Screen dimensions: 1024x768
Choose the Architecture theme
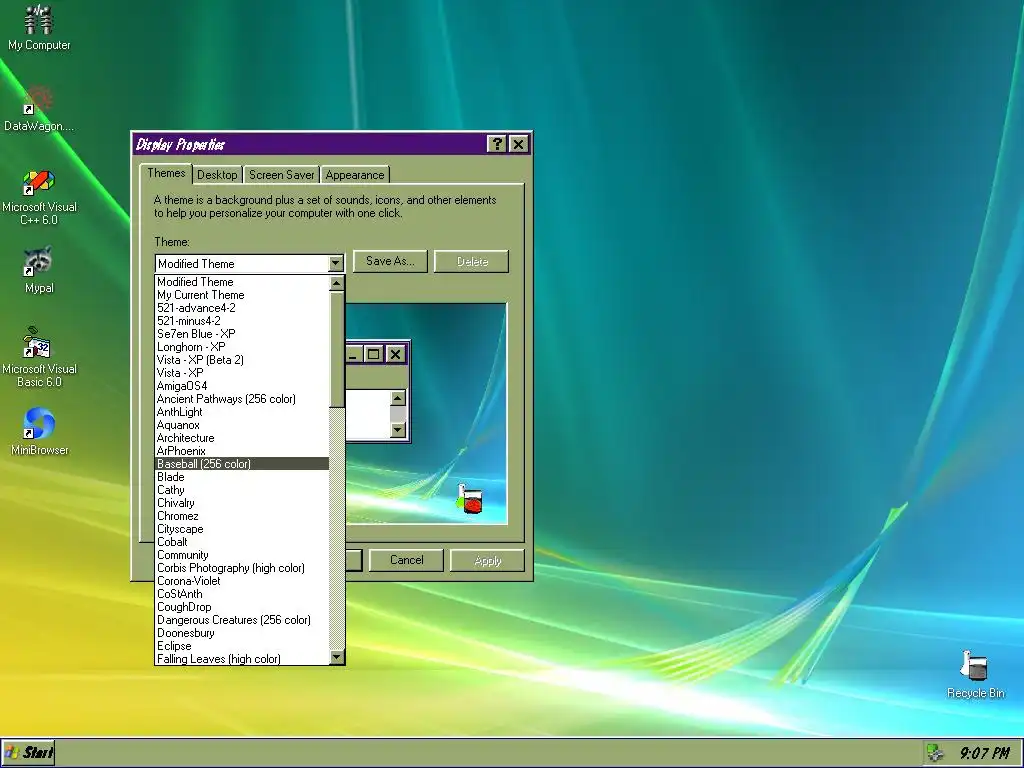242,438
